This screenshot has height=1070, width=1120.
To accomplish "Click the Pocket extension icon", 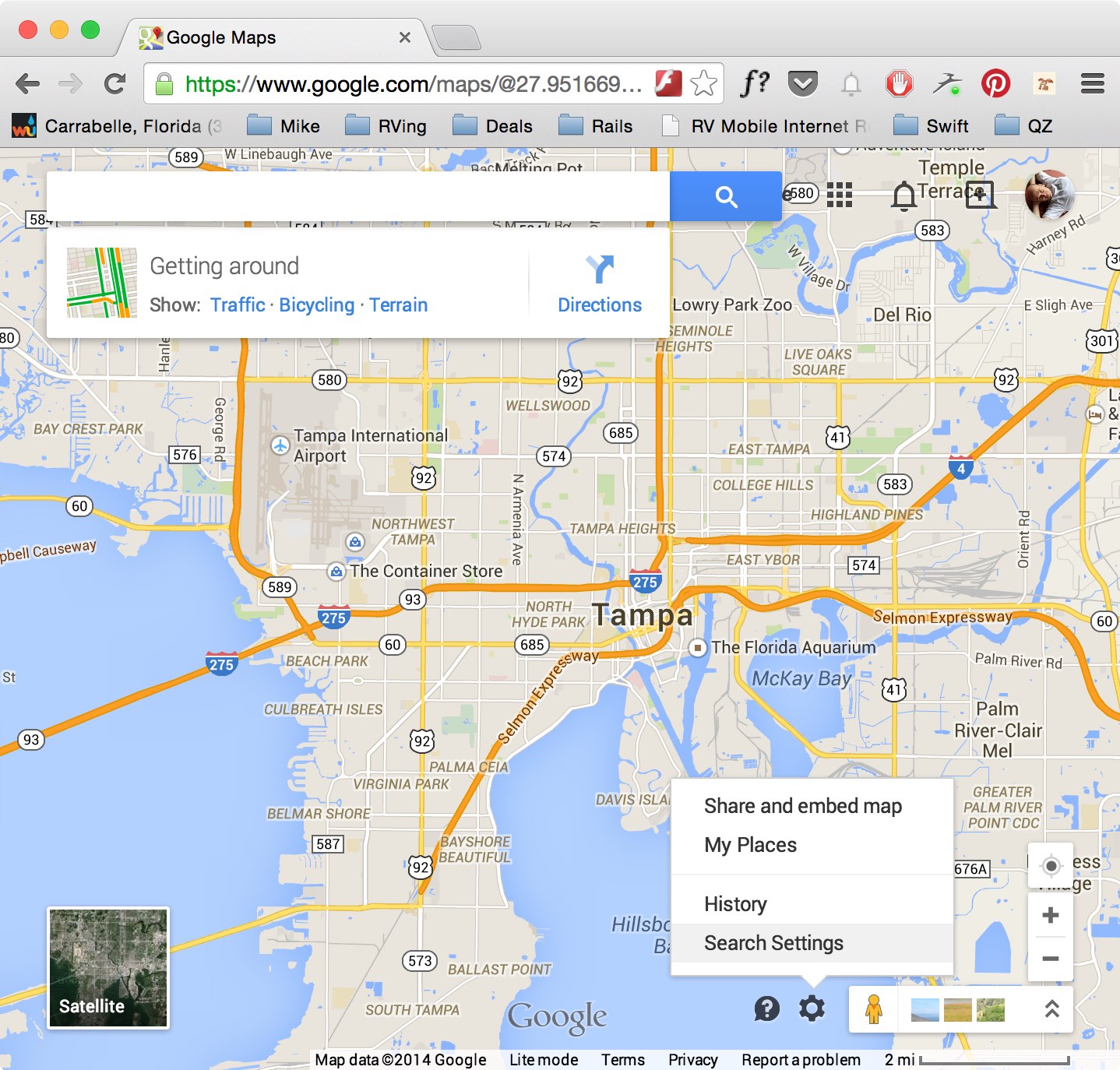I will [x=802, y=83].
